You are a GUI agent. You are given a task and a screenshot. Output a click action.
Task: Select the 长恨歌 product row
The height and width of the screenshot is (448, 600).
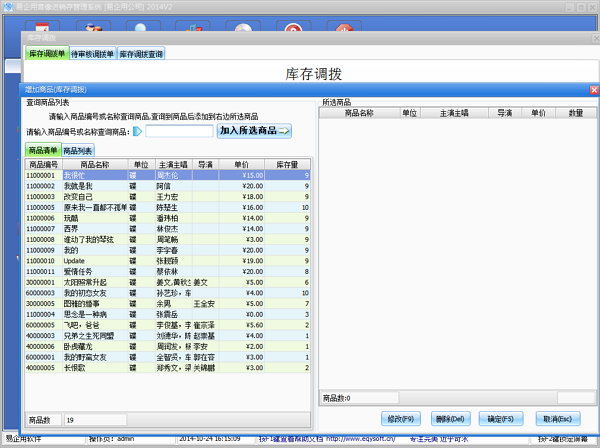click(x=168, y=368)
